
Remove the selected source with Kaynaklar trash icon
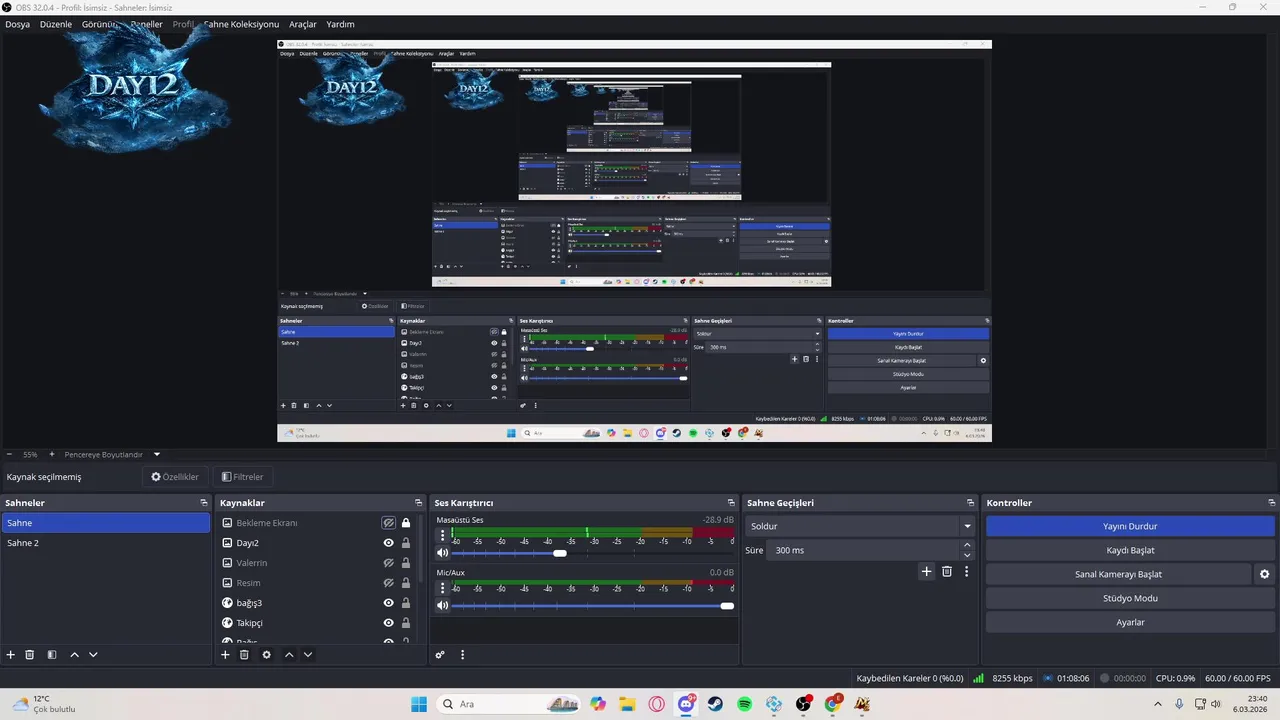(244, 654)
